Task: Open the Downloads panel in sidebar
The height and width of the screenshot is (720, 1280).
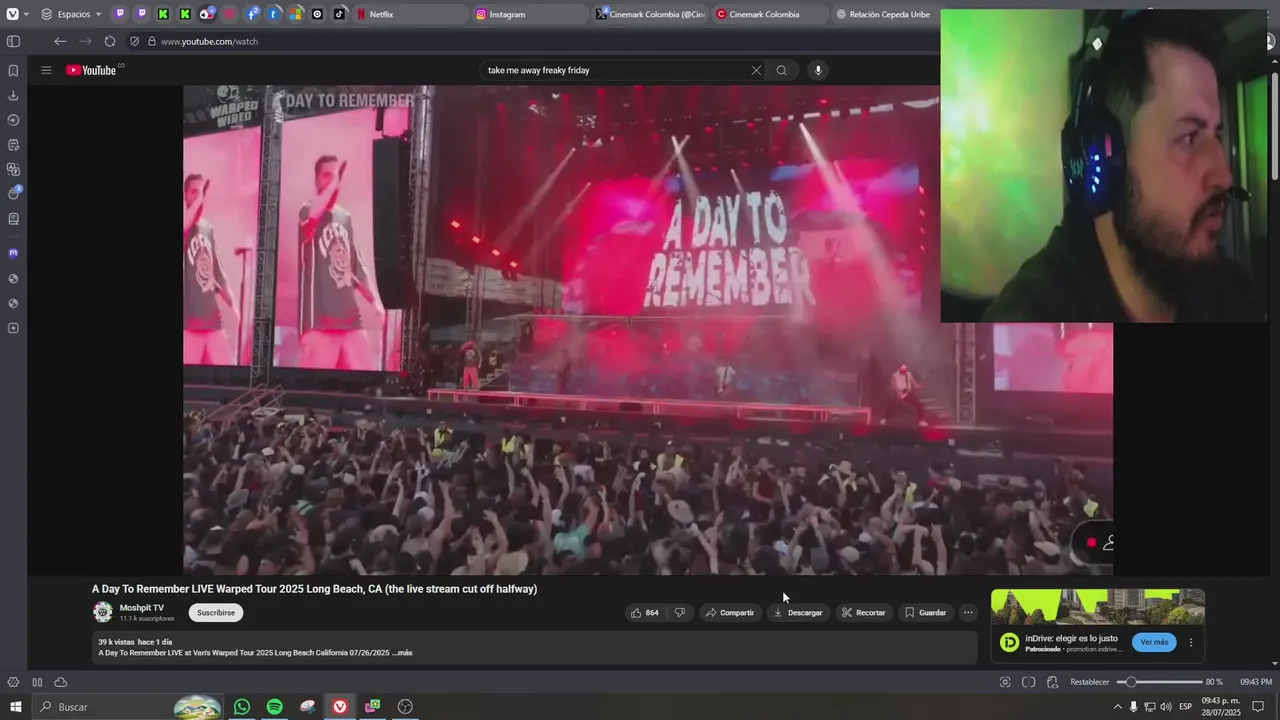Action: click(13, 96)
